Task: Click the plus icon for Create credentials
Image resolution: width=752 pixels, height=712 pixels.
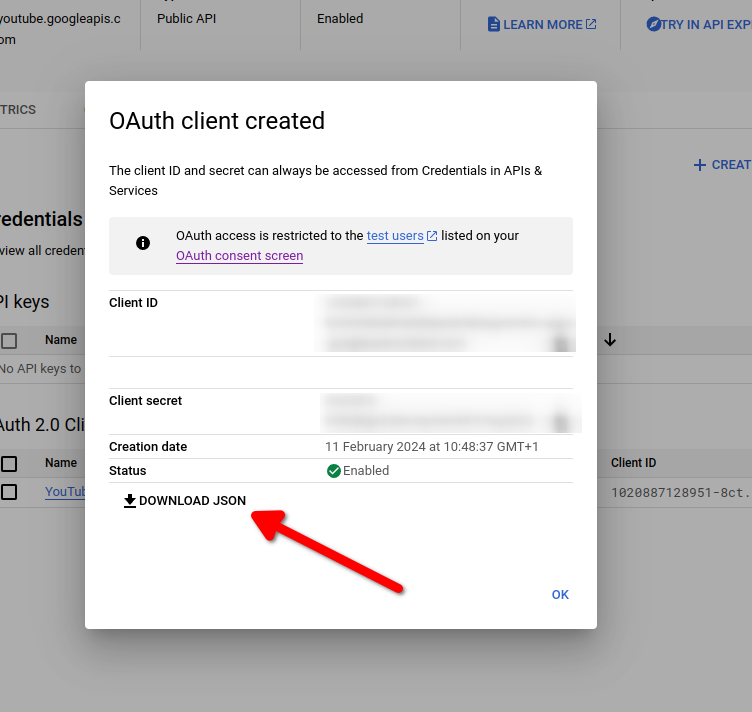Action: [700, 165]
